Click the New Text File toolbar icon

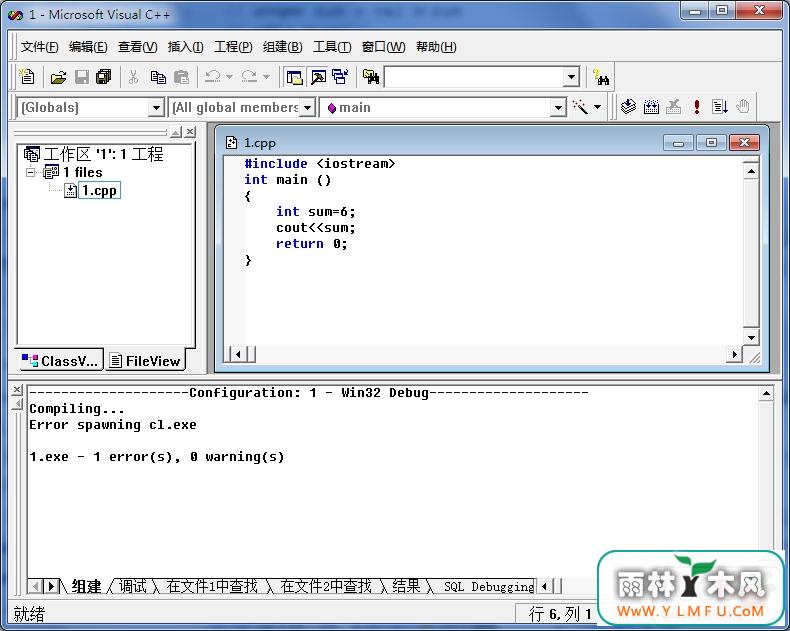point(27,77)
